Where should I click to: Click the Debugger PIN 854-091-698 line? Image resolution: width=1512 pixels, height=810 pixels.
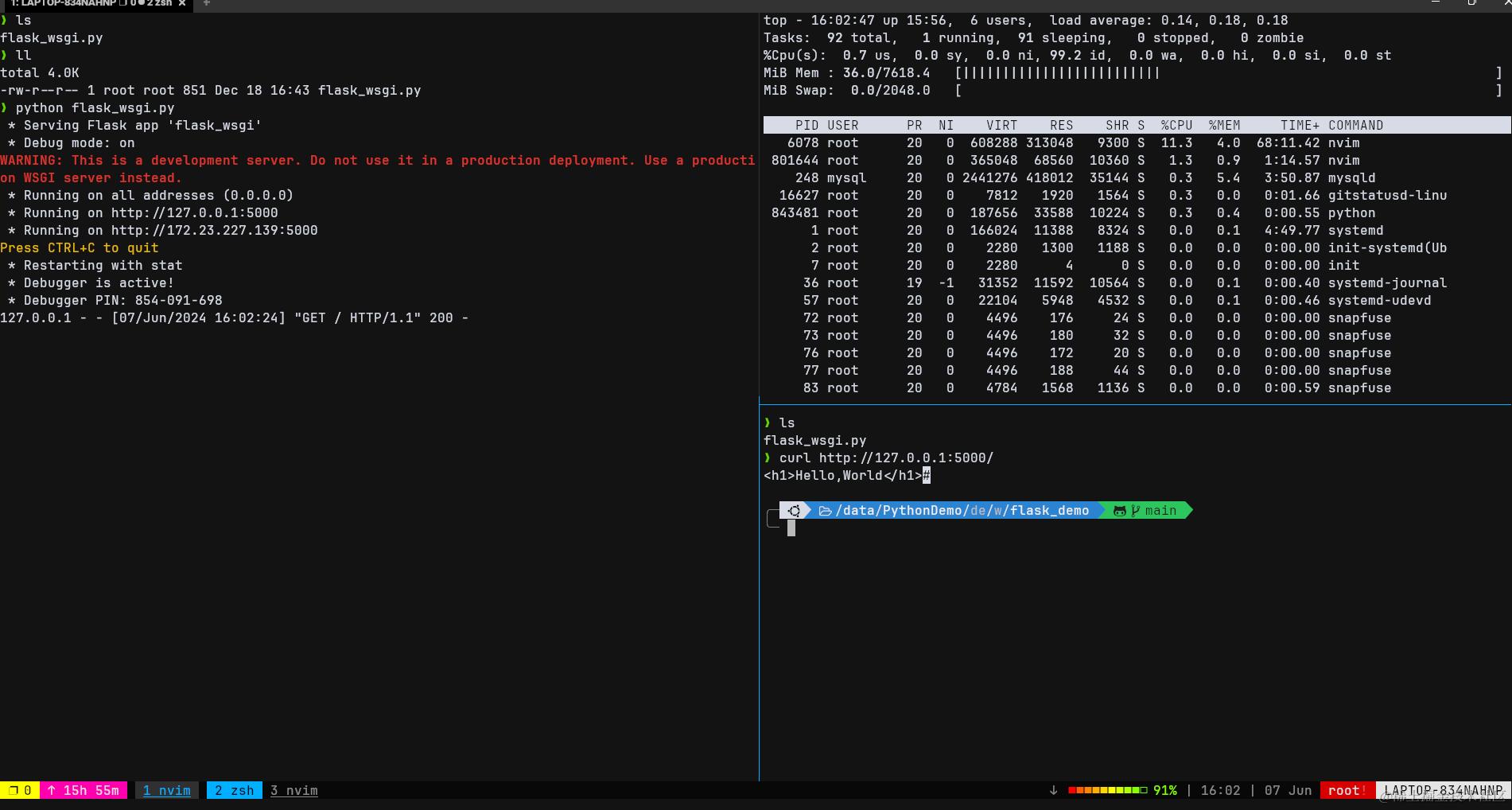tap(115, 300)
